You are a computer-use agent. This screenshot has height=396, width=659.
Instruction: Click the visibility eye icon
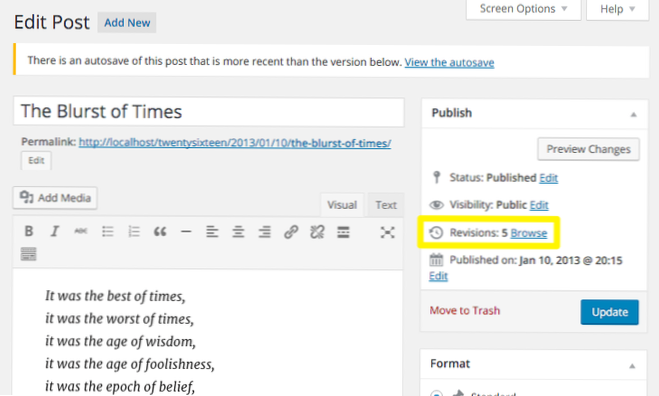click(x=436, y=205)
